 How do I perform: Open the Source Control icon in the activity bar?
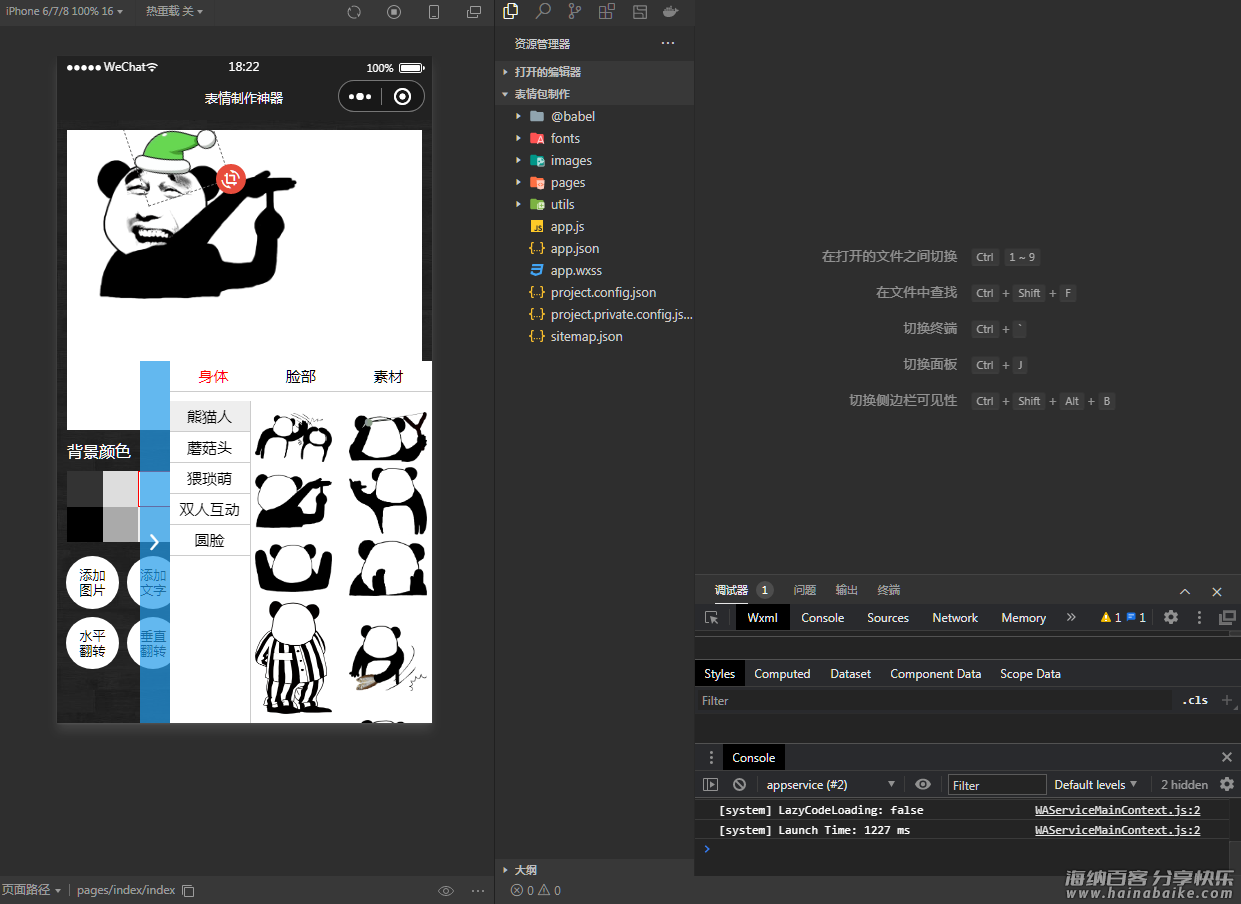coord(575,11)
